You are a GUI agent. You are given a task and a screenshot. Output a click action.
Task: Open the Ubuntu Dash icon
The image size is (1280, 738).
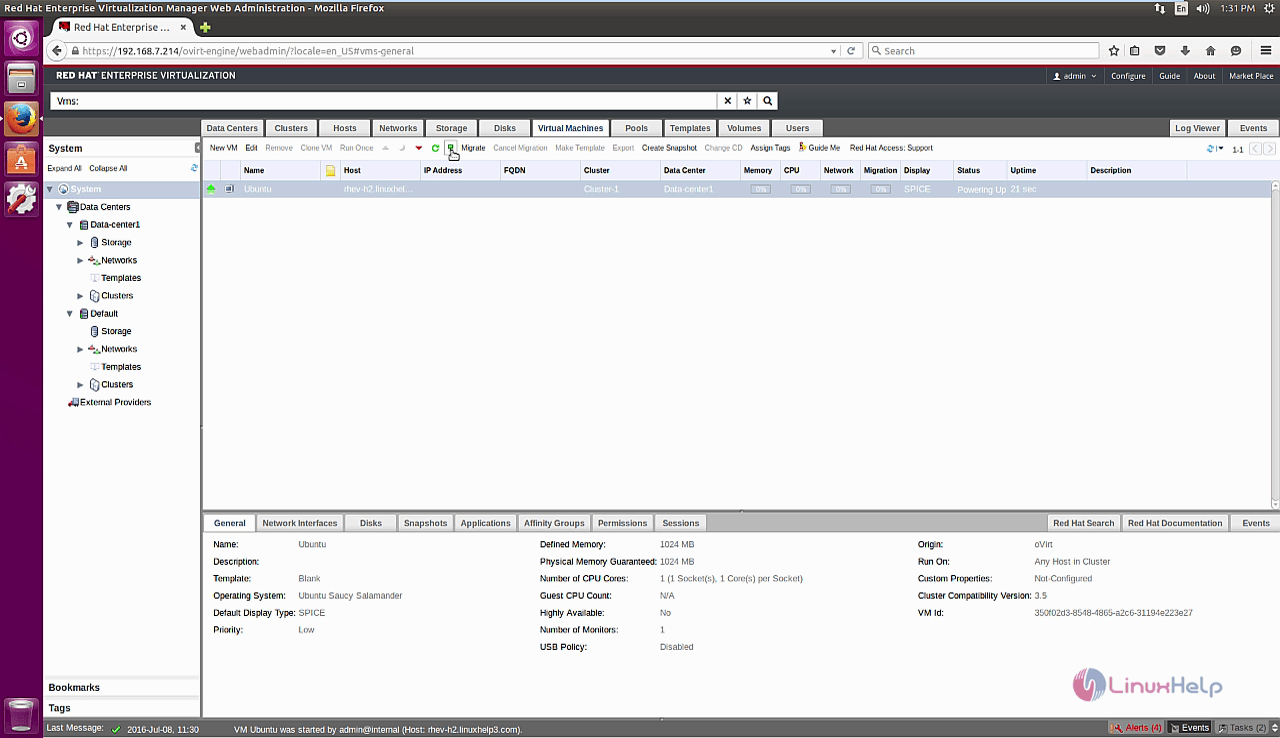(x=21, y=38)
